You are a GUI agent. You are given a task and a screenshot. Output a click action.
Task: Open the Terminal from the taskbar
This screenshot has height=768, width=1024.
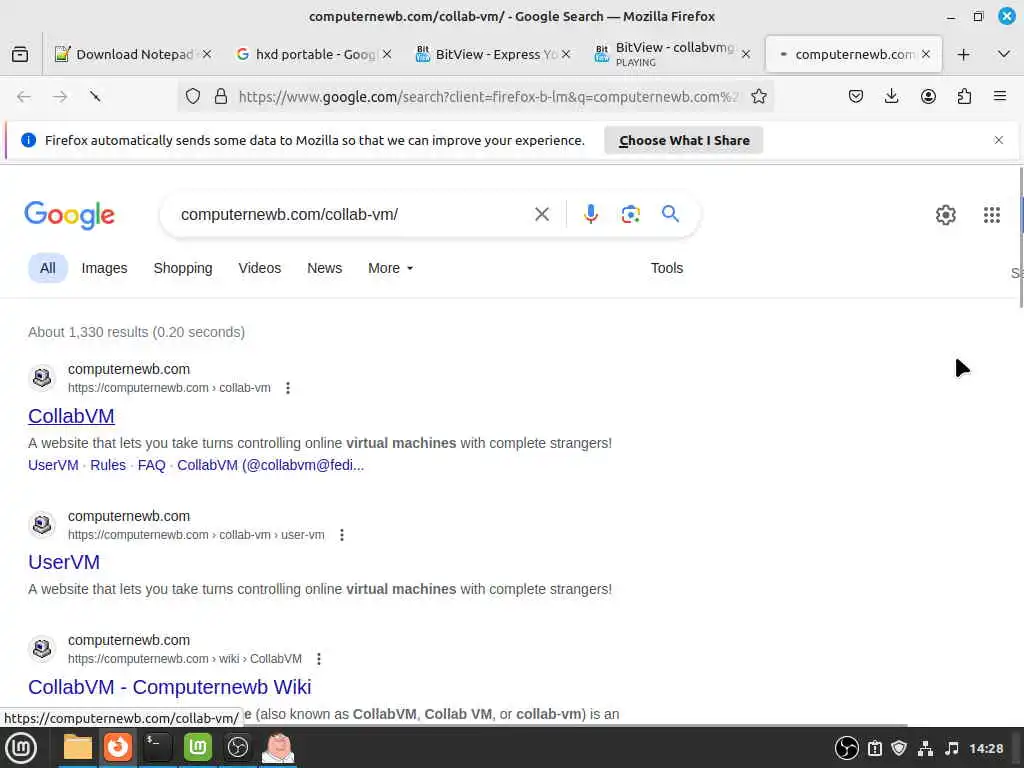[x=157, y=747]
